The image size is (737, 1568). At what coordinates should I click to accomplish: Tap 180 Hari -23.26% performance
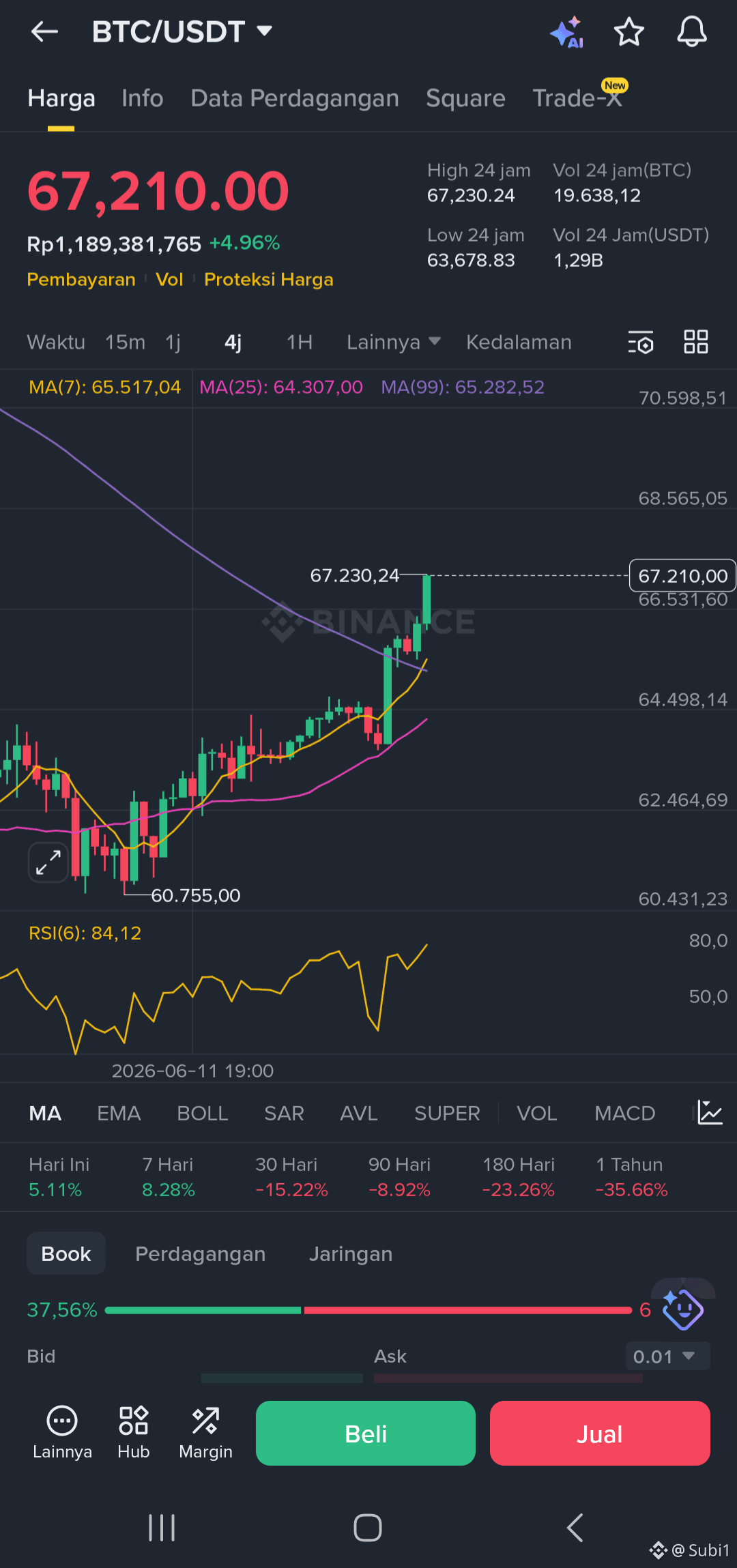519,1177
